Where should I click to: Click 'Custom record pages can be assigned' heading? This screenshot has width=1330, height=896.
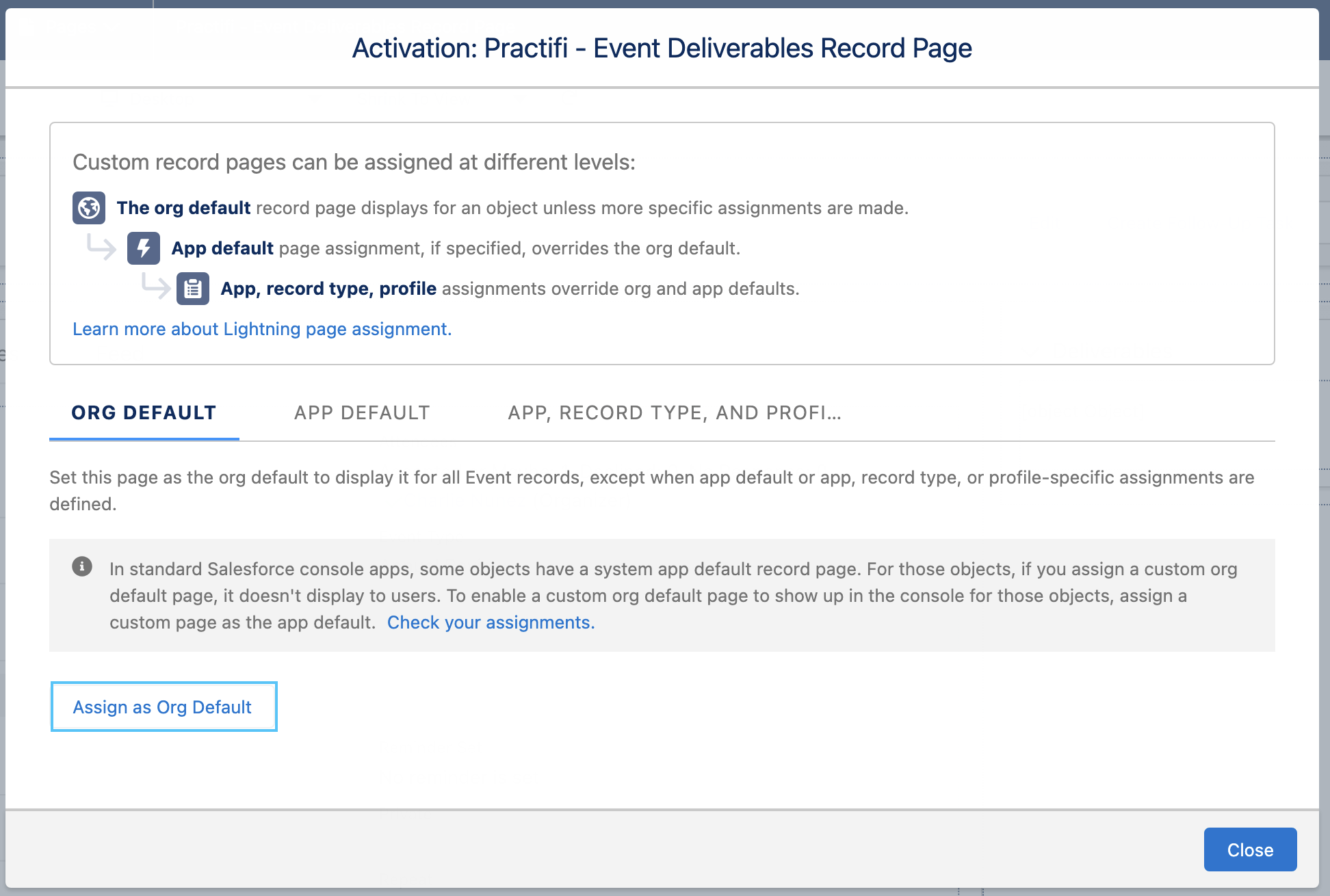point(354,162)
